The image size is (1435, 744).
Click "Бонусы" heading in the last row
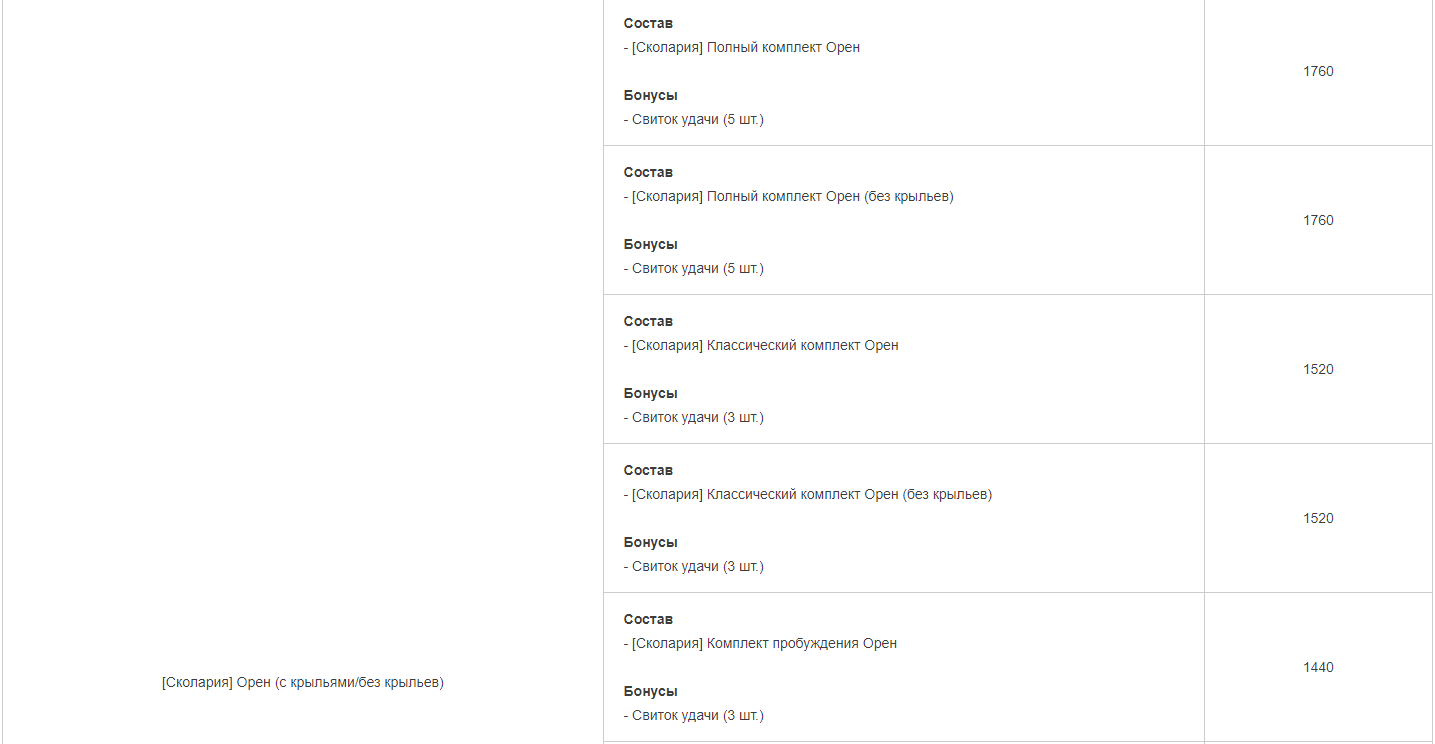point(651,691)
